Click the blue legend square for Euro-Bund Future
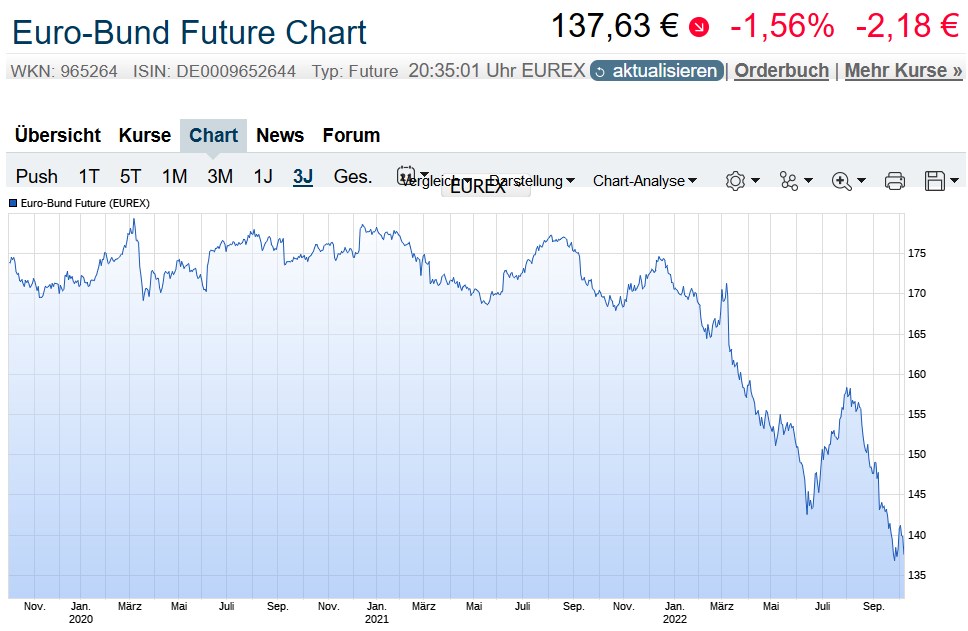The width and height of the screenshot is (968, 631). (12, 203)
